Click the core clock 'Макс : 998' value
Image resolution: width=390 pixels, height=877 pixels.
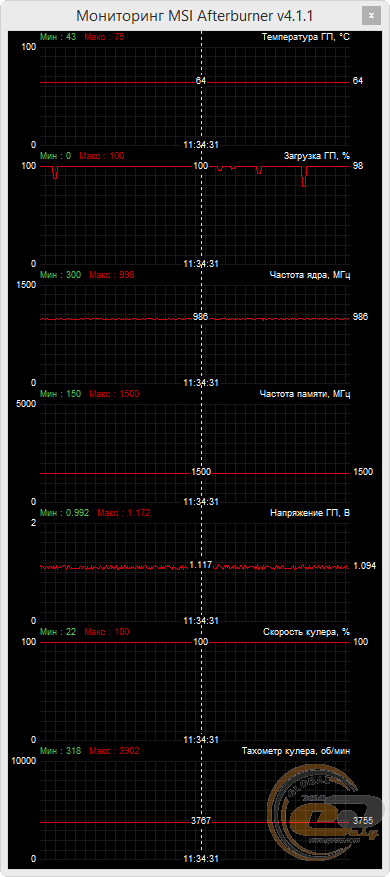[x=111, y=275]
